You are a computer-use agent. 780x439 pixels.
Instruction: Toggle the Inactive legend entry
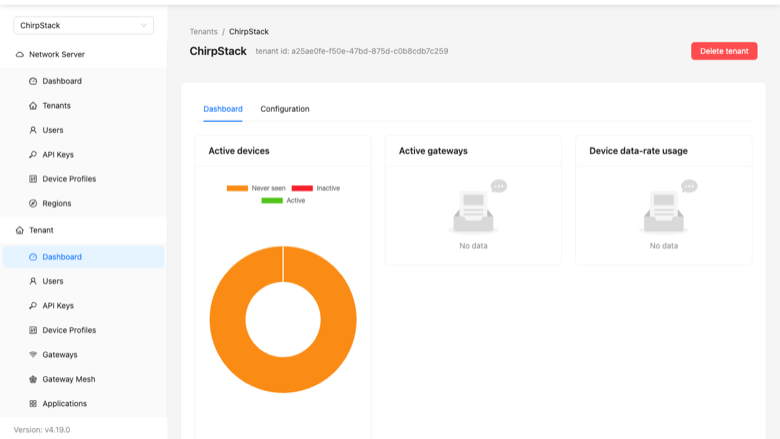click(x=316, y=188)
